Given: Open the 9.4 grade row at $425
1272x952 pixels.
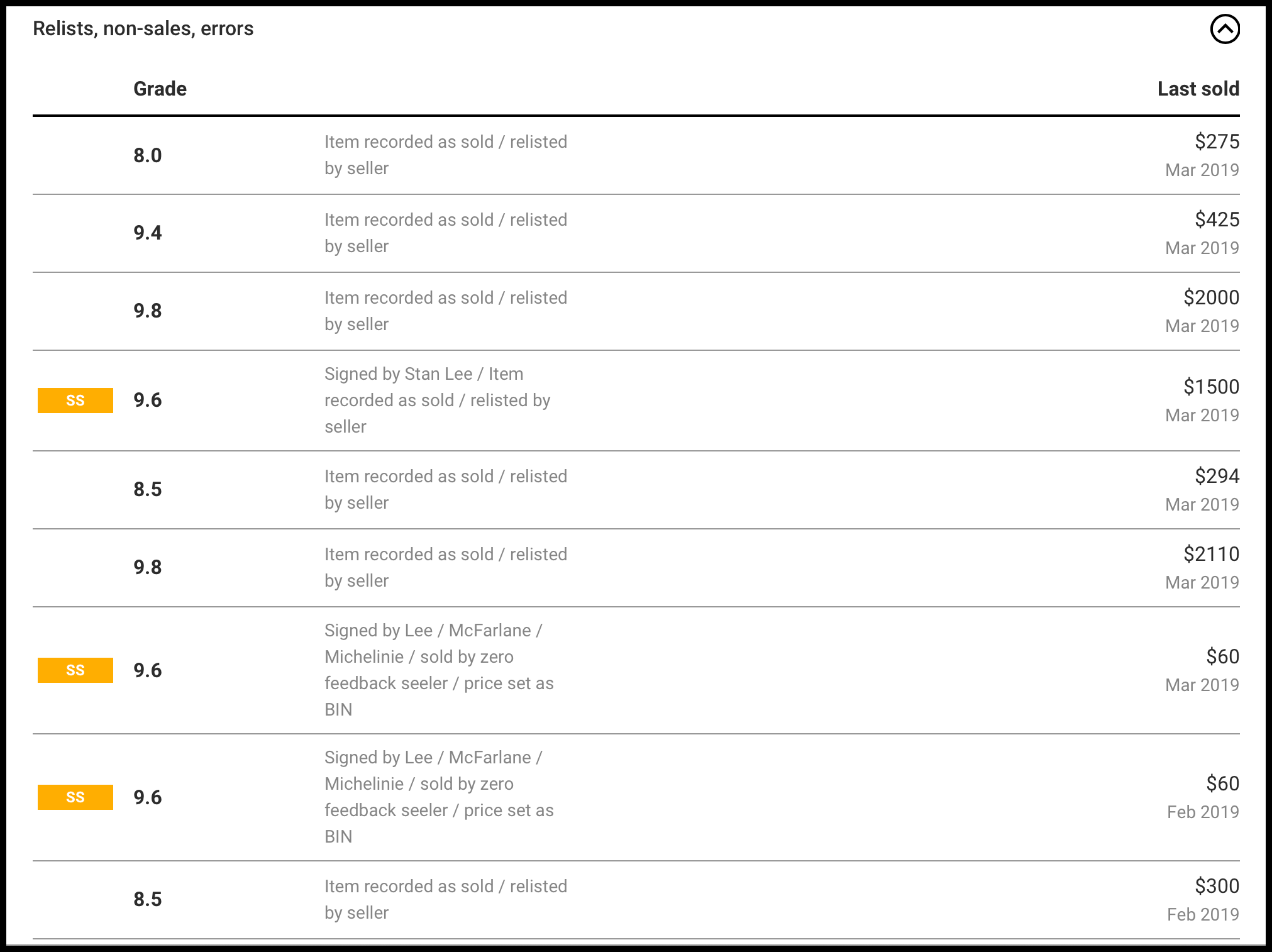Looking at the screenshot, I should pyautogui.click(x=636, y=233).
